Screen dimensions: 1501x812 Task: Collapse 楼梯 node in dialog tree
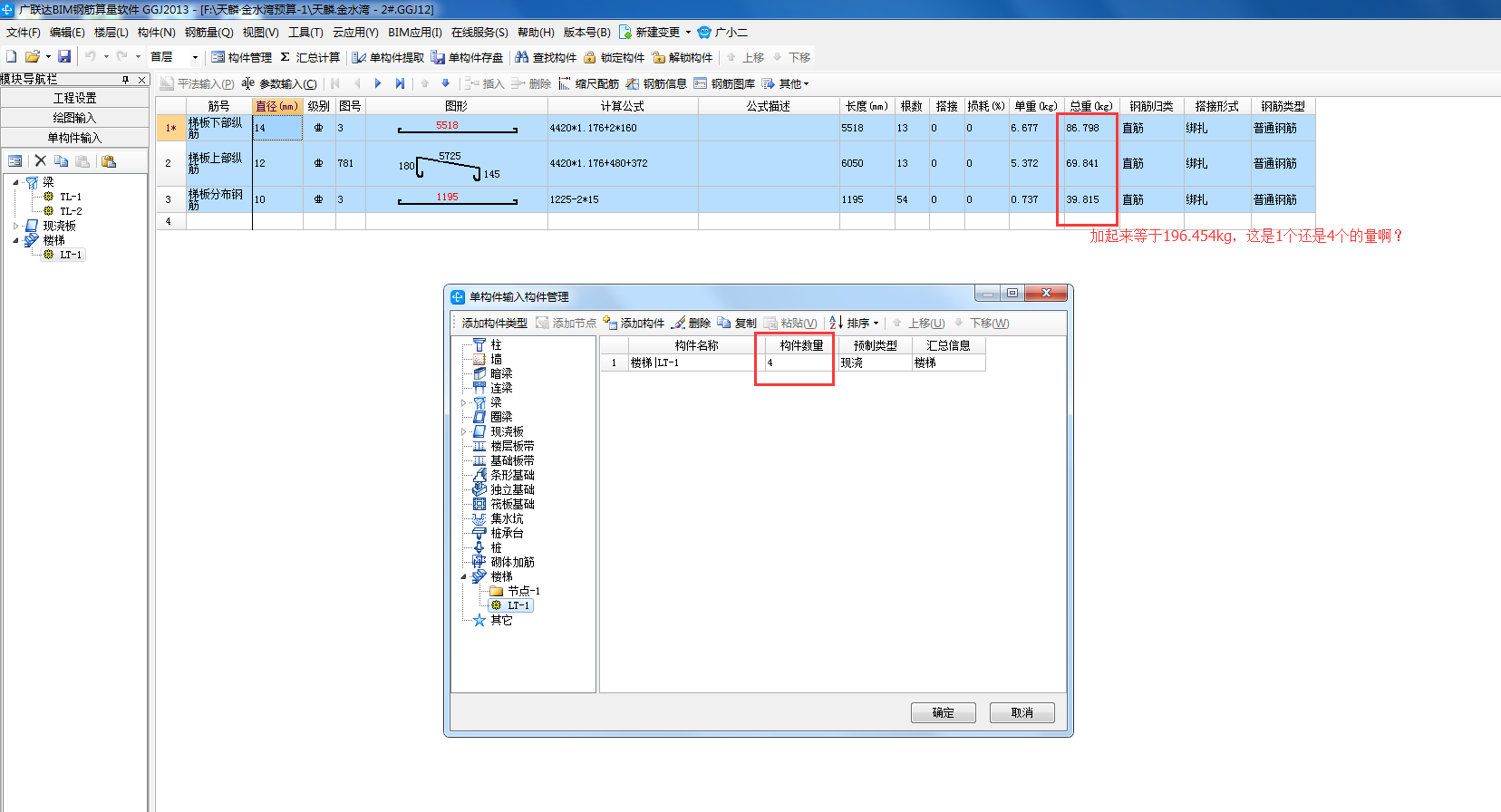[x=464, y=576]
